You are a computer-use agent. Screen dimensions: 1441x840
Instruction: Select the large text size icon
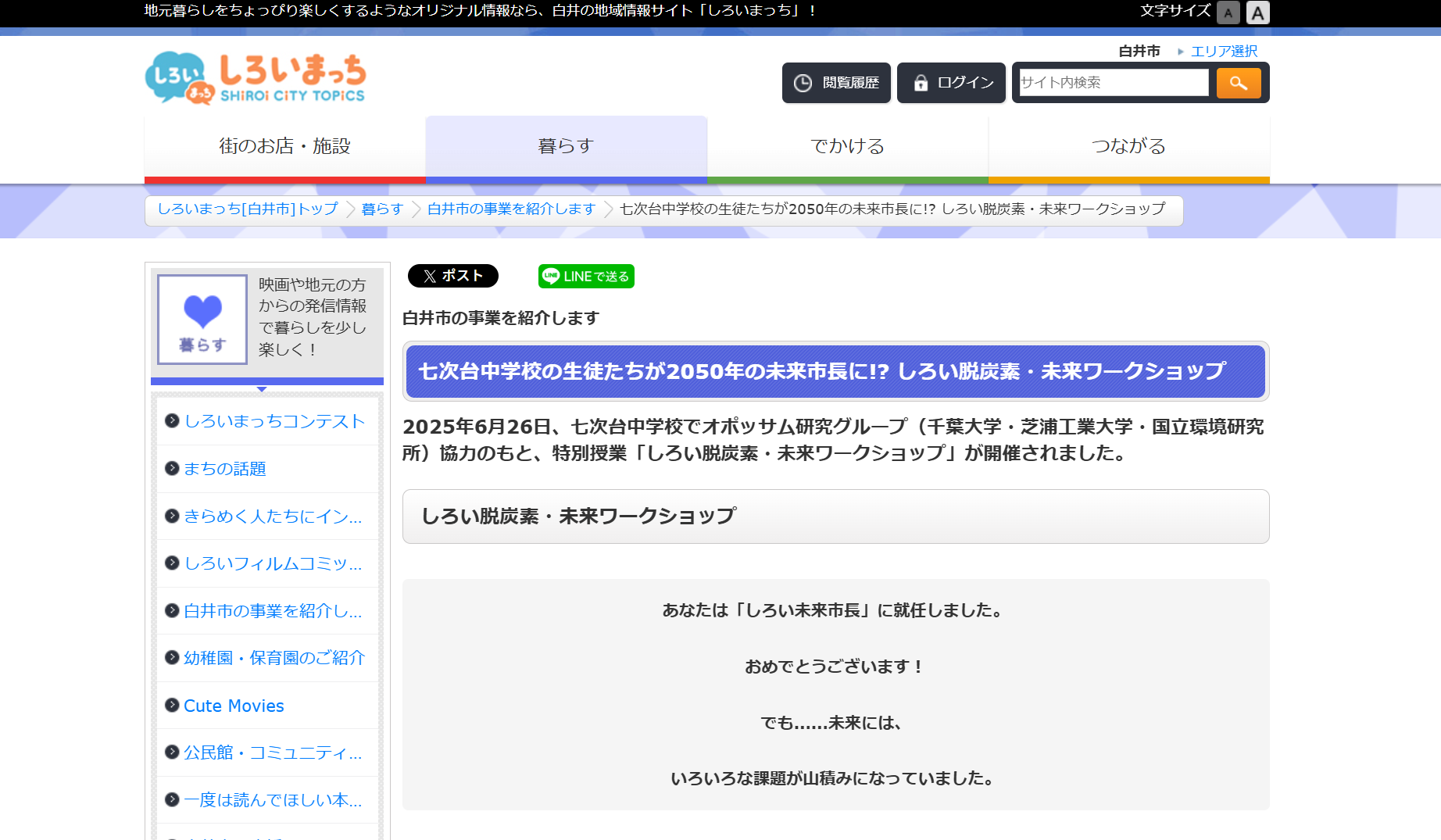(1257, 13)
